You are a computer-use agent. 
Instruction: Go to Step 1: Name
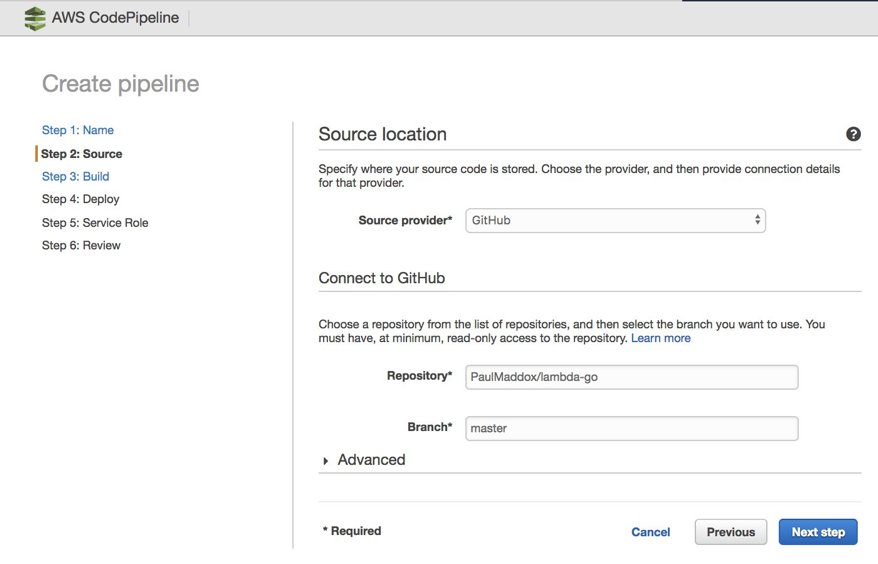tap(78, 130)
